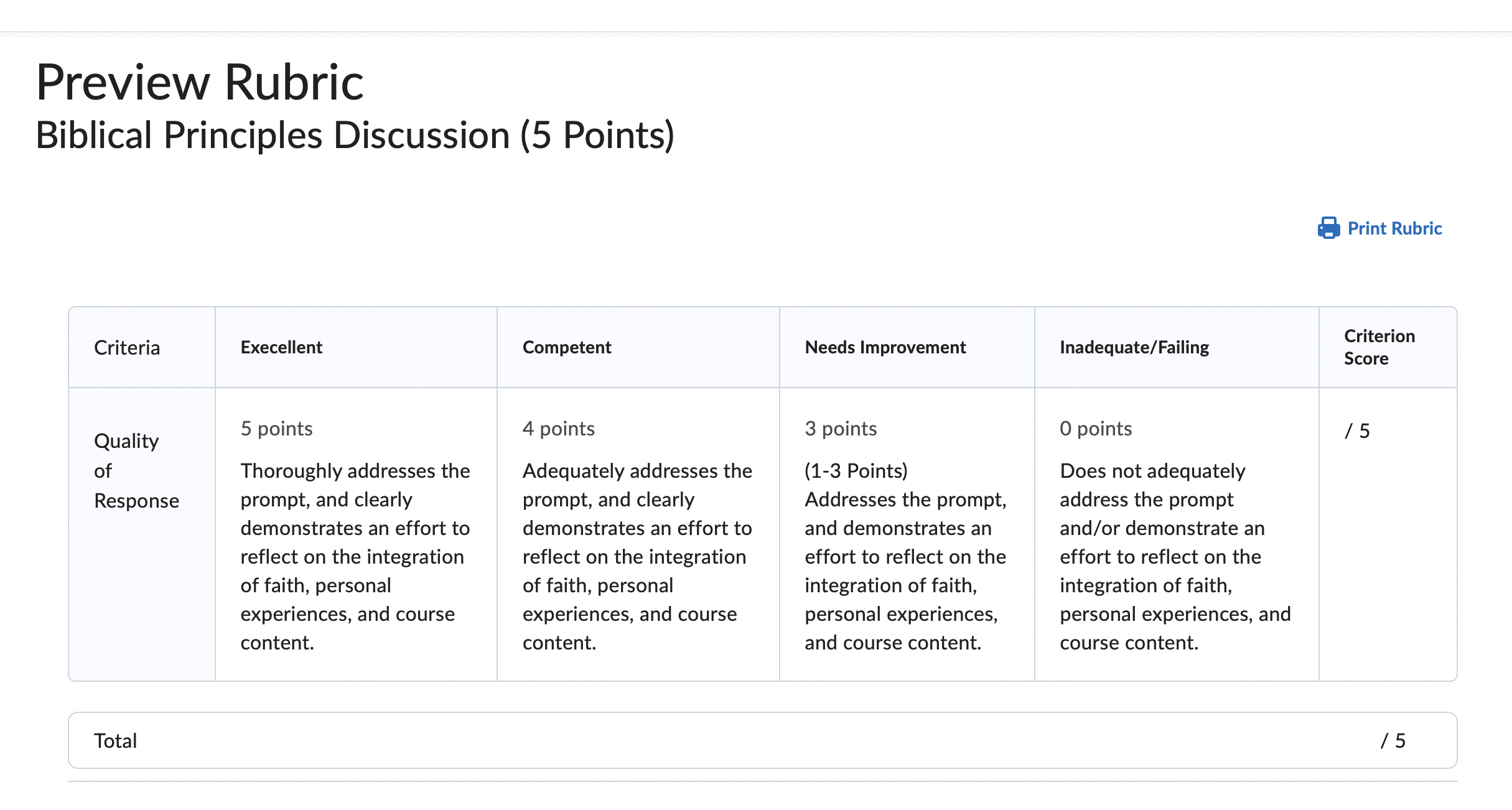The image size is (1512, 810).
Task: Click the Does not adequately address description
Action: pyautogui.click(x=1175, y=557)
